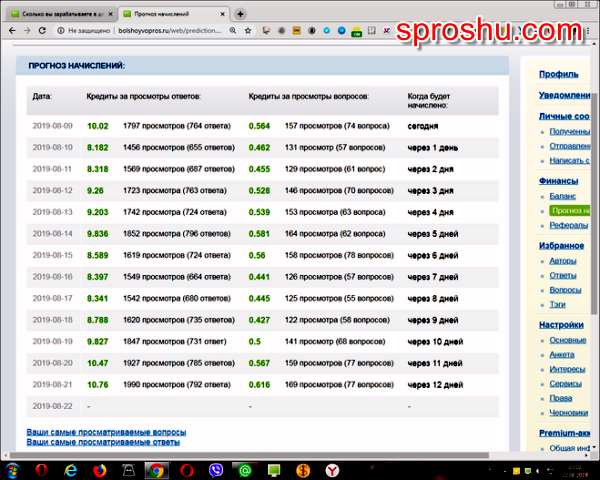This screenshot has width=600, height=480.
Task: Click the page vertical scrollbar
Action: coord(594,250)
